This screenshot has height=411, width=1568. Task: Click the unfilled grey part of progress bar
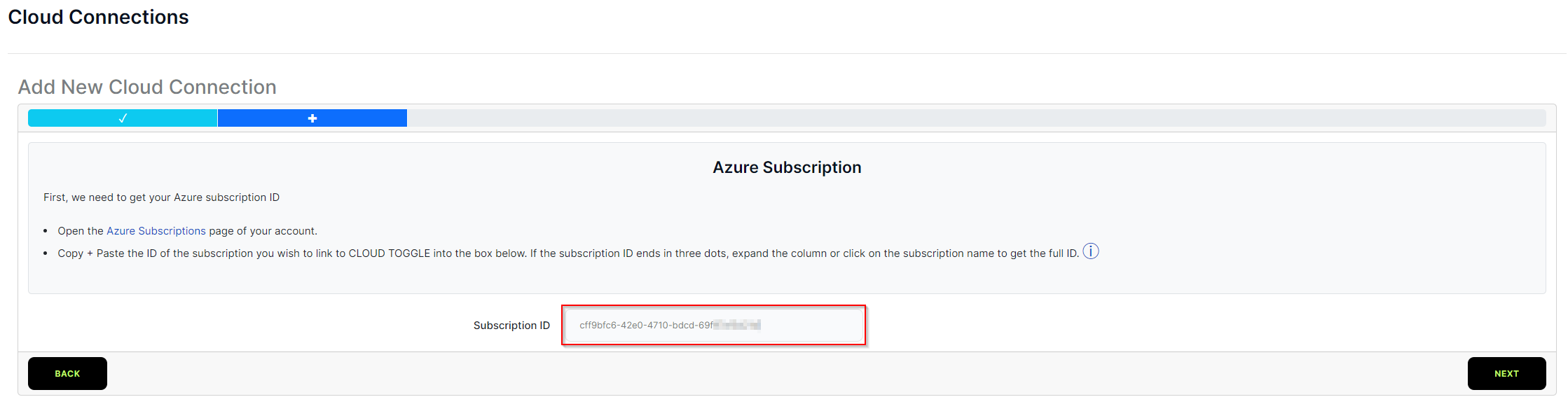click(x=976, y=118)
